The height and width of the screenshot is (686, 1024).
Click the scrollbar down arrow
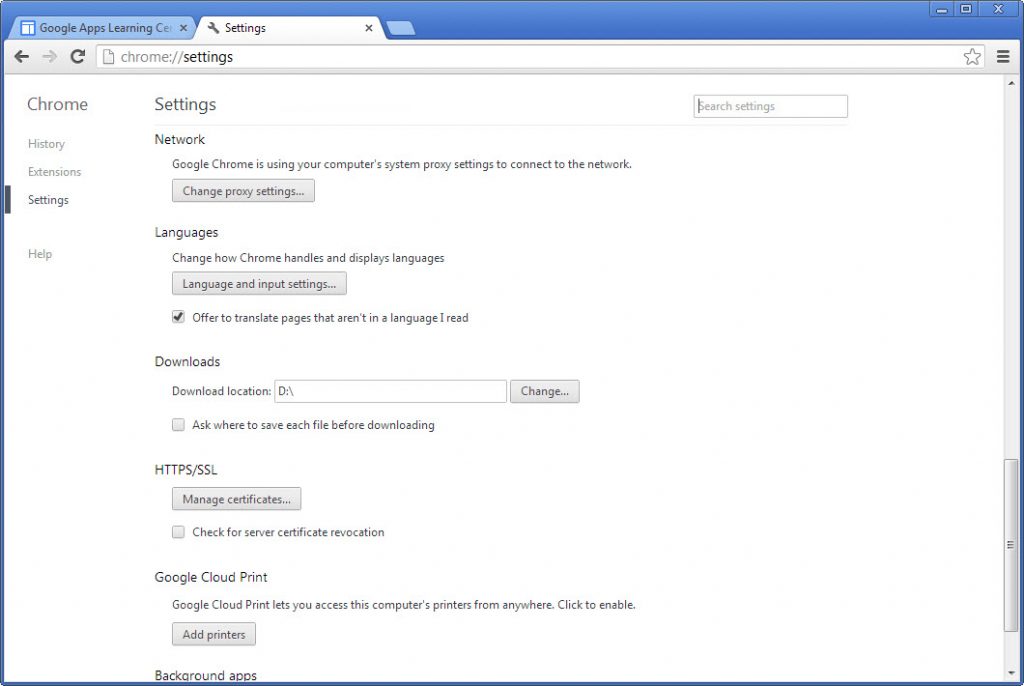pos(1010,672)
